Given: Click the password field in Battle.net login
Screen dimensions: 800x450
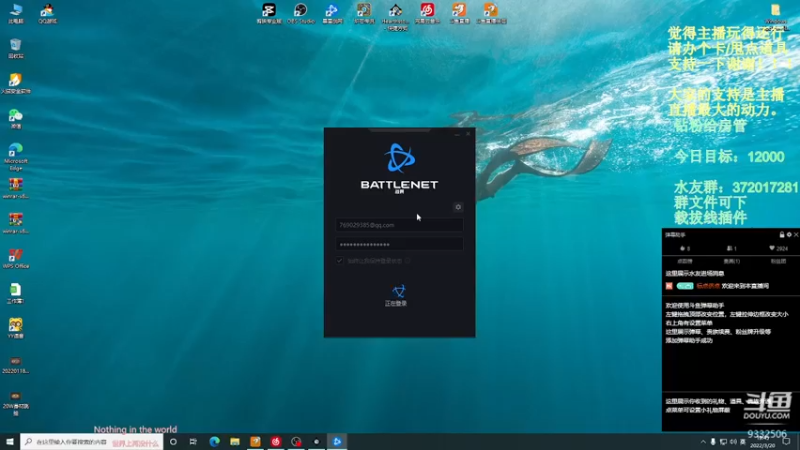Looking at the screenshot, I should (399, 244).
